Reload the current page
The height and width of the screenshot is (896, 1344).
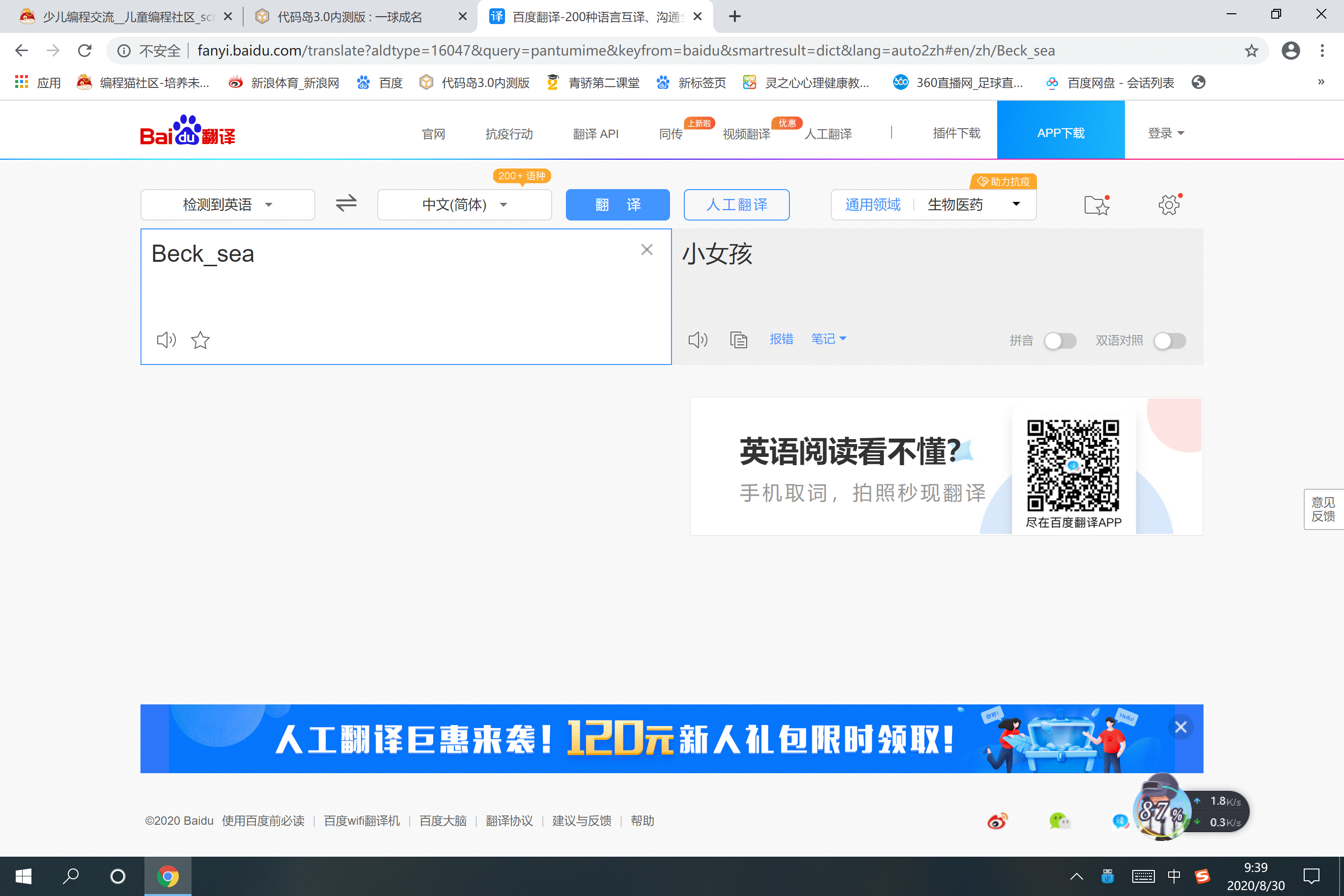pyautogui.click(x=84, y=51)
